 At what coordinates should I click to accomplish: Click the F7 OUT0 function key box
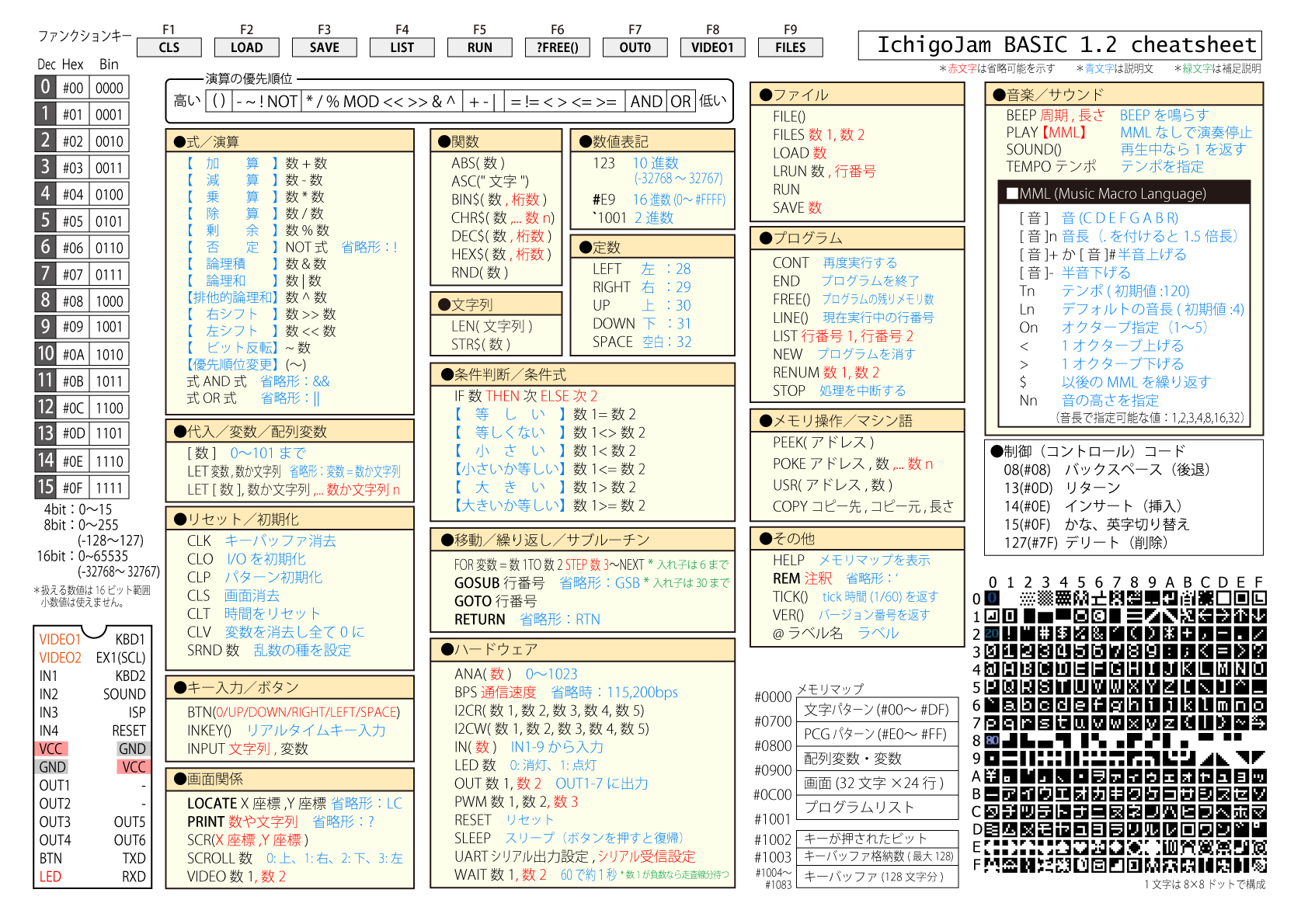pyautogui.click(x=635, y=47)
